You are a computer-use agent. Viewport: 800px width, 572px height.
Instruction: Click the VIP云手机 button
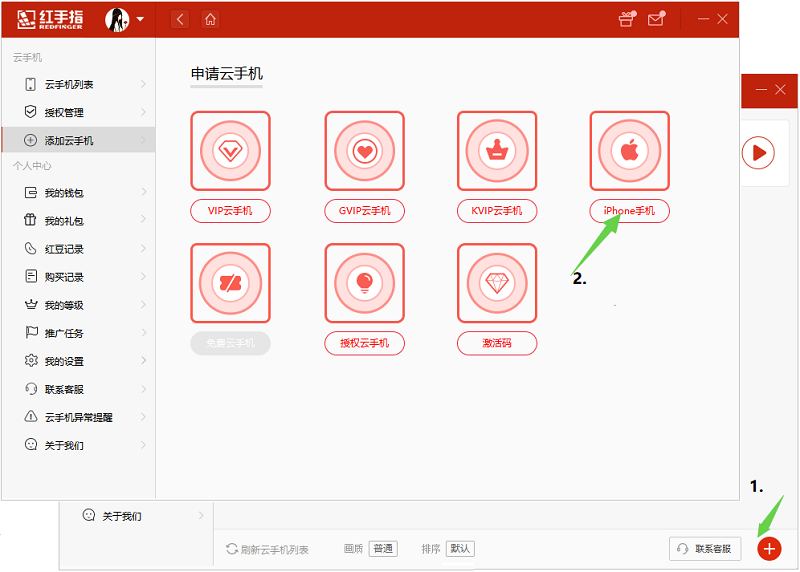click(x=230, y=211)
